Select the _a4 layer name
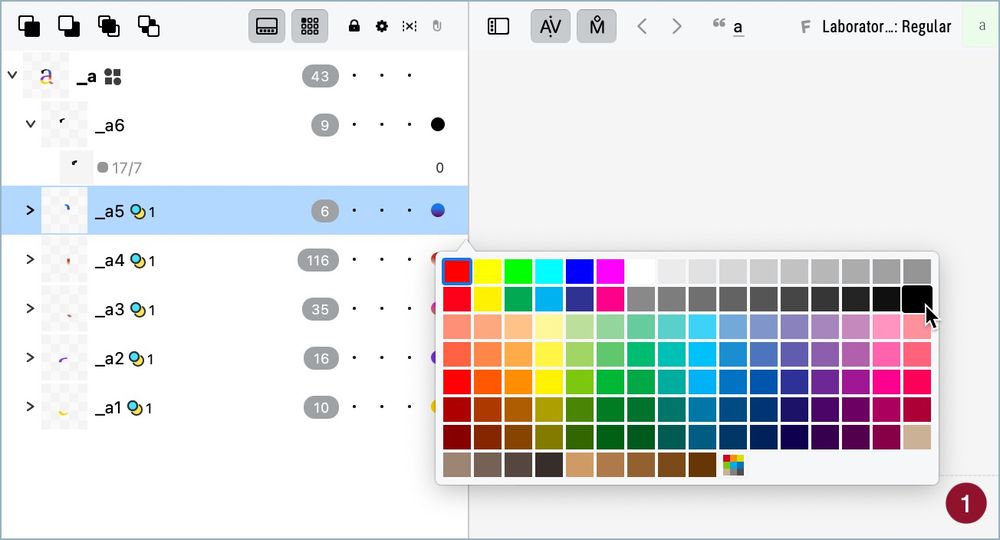The height and width of the screenshot is (540, 1000). pos(110,260)
